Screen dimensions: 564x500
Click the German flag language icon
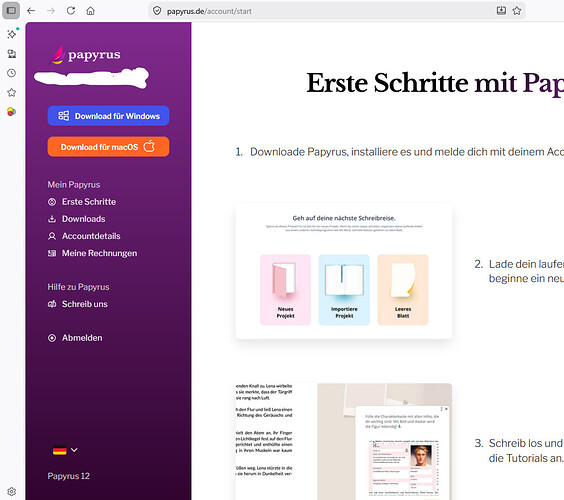pyautogui.click(x=60, y=450)
